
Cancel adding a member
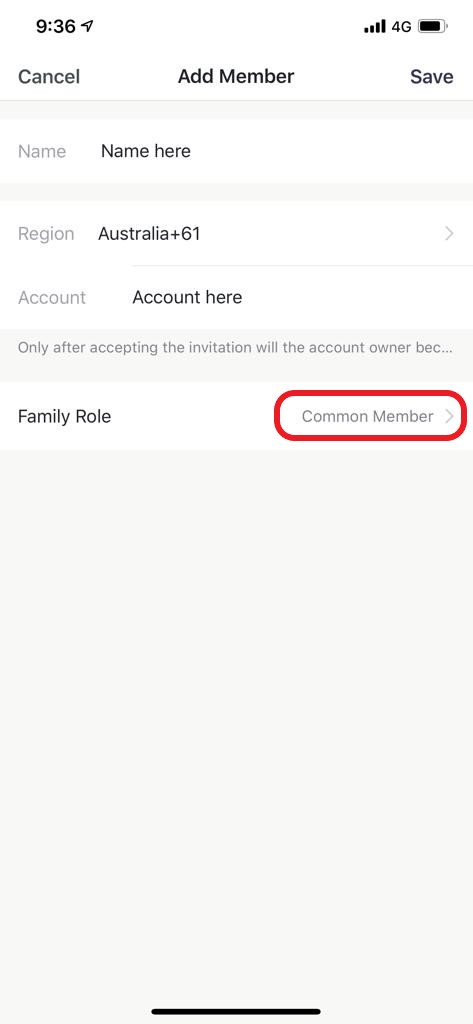pos(49,76)
